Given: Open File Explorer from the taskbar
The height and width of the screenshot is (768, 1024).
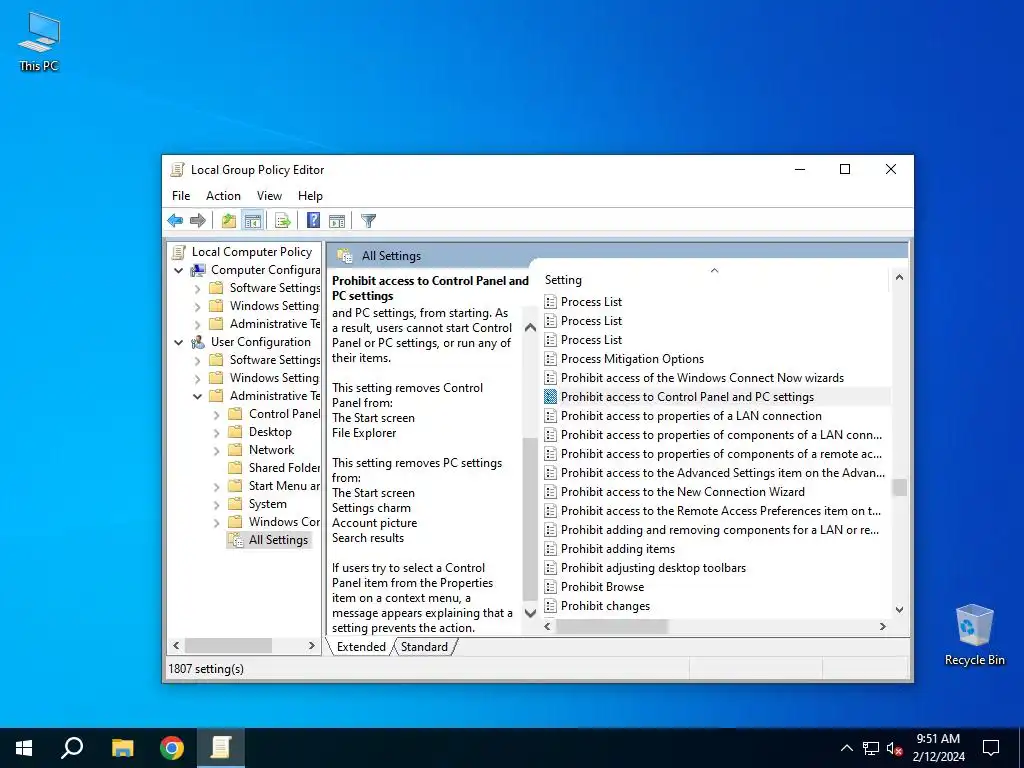Looking at the screenshot, I should coord(122,748).
